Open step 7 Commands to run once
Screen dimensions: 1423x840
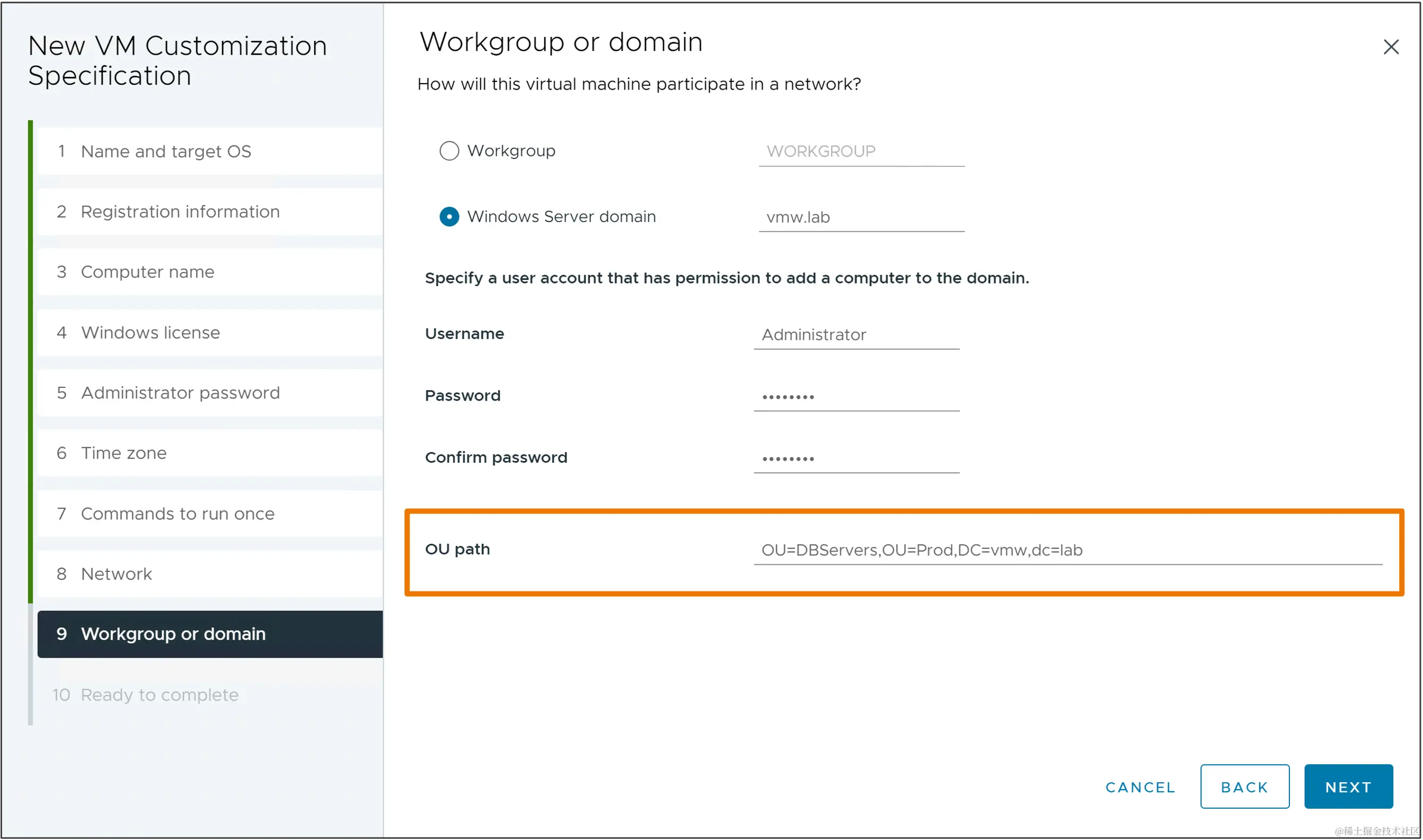click(x=177, y=514)
